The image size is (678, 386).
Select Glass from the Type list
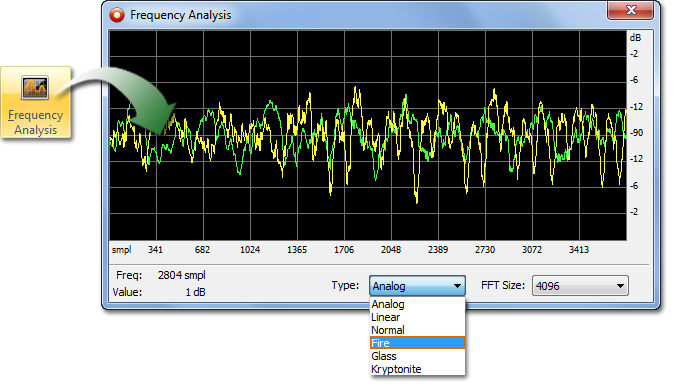[x=417, y=356]
